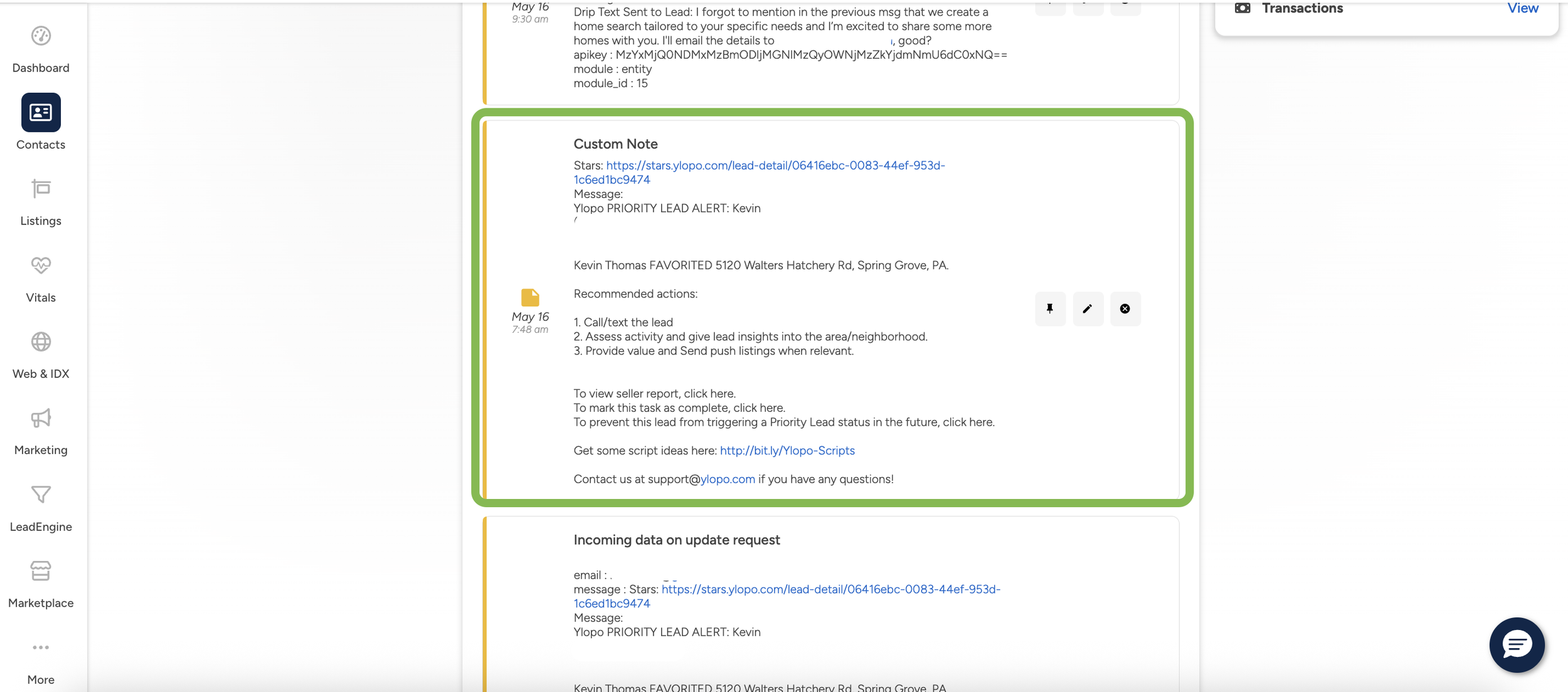Expand the More menu dots
The width and height of the screenshot is (1568, 692).
click(41, 647)
